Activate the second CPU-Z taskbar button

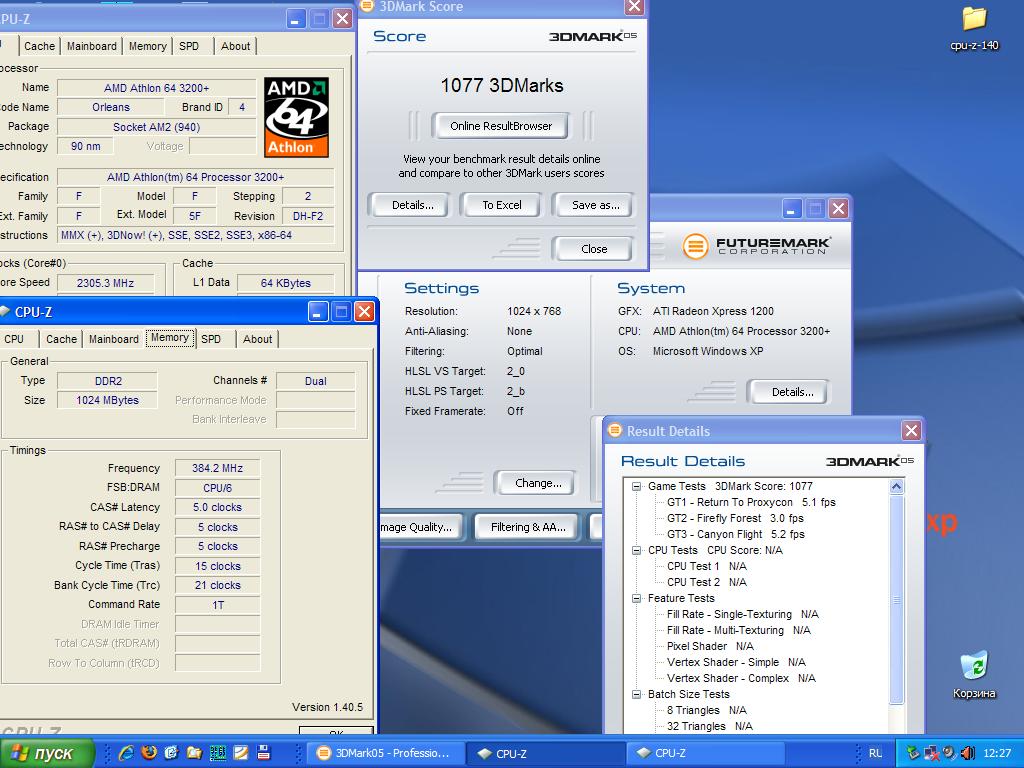(x=705, y=753)
